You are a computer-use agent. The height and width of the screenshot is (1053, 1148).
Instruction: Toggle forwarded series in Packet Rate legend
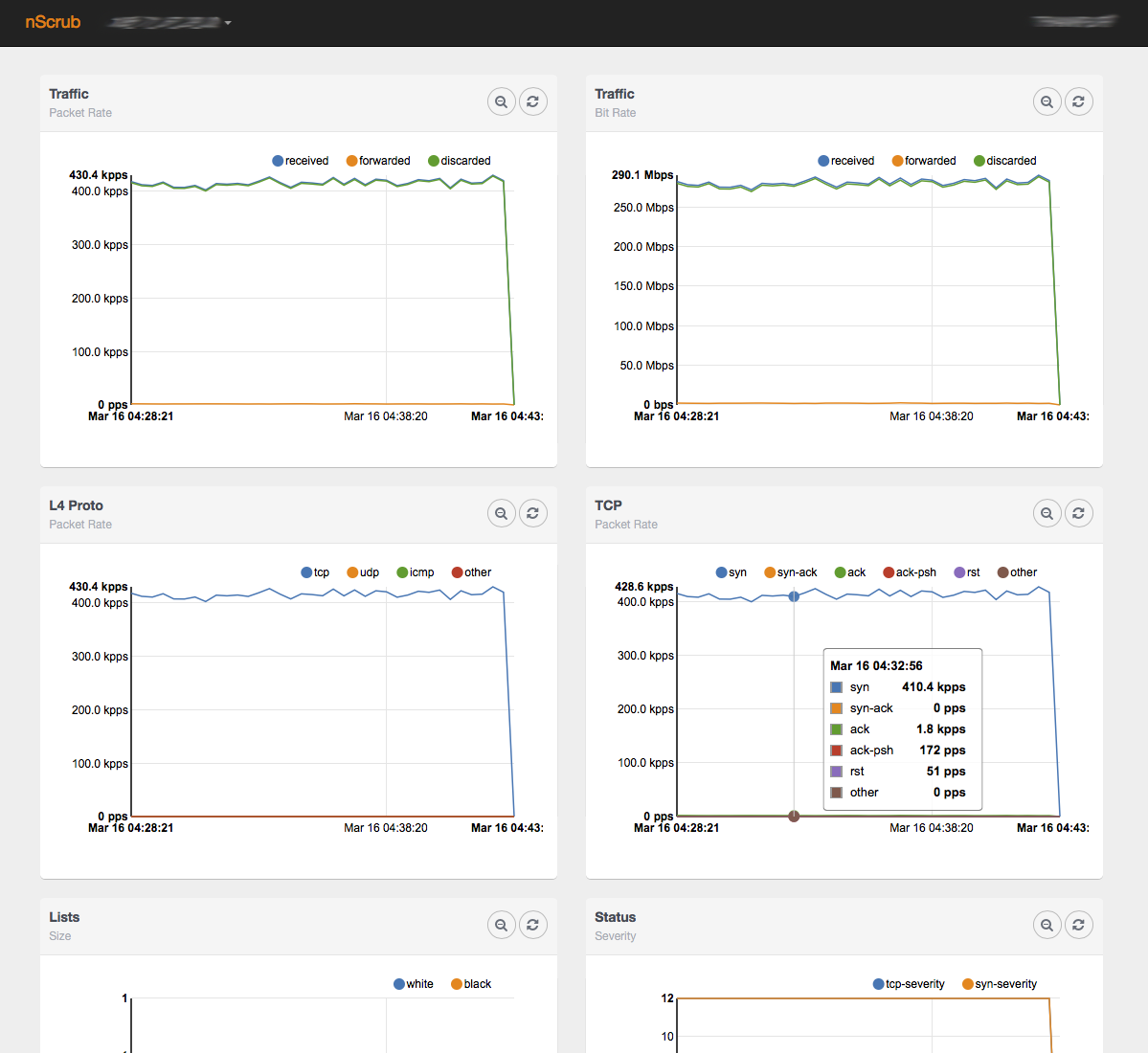coord(378,161)
